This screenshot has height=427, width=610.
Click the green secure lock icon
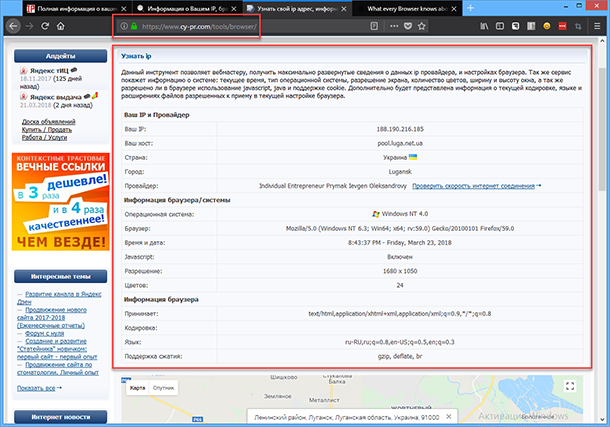pos(134,26)
